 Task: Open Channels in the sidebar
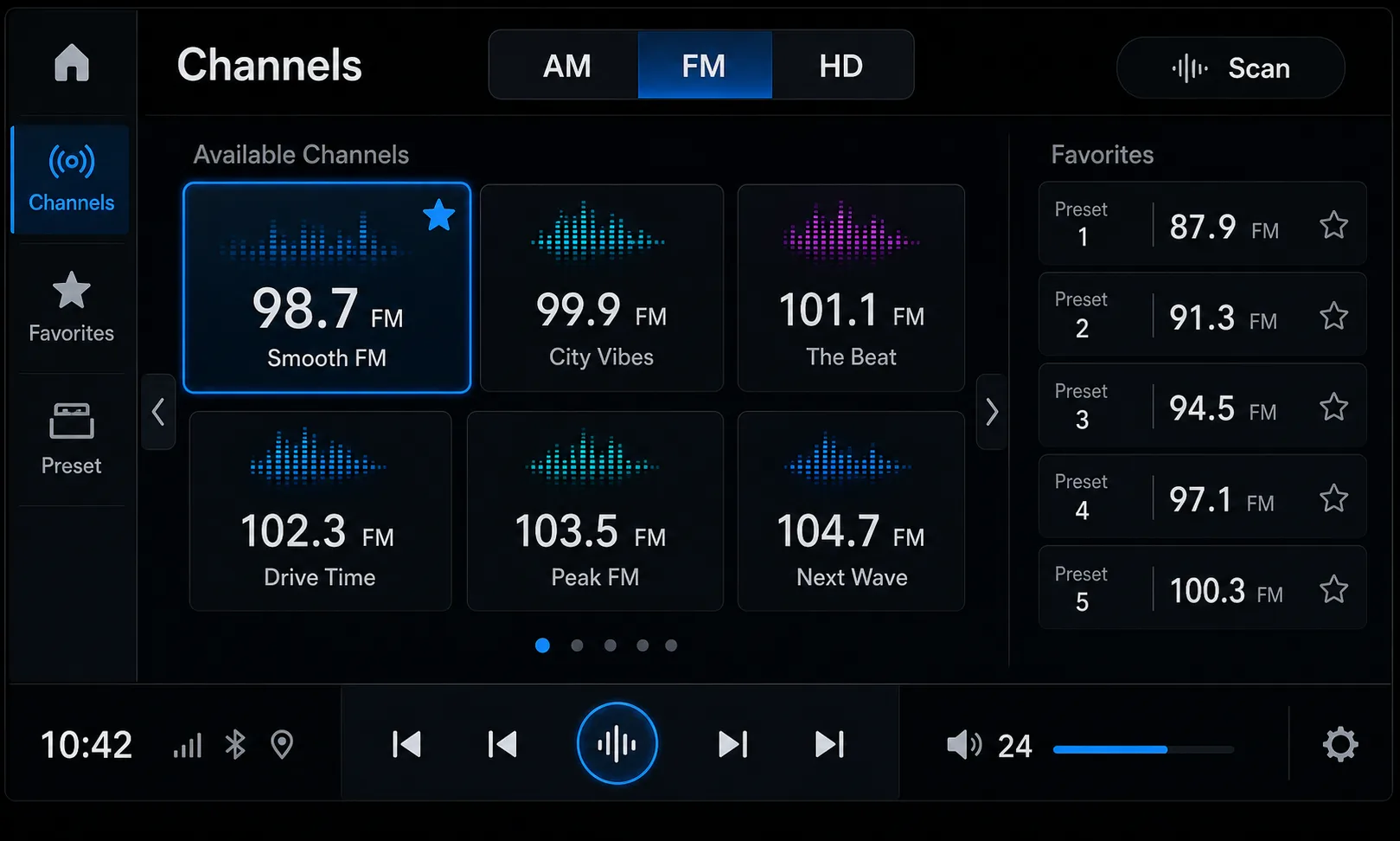[x=71, y=180]
